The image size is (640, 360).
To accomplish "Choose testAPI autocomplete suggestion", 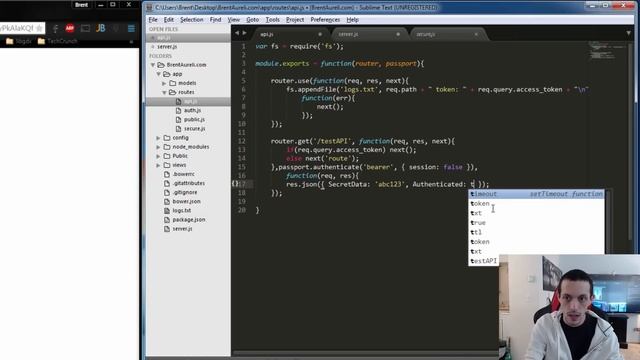I will [x=484, y=261].
